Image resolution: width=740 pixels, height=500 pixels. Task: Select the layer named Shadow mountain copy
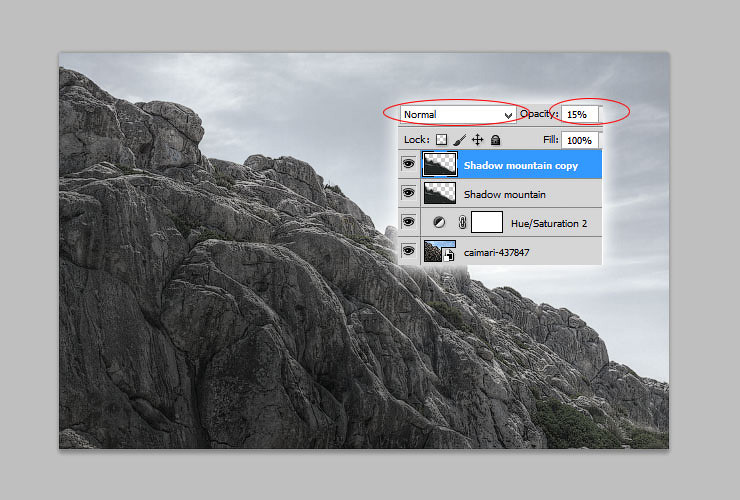click(x=521, y=165)
